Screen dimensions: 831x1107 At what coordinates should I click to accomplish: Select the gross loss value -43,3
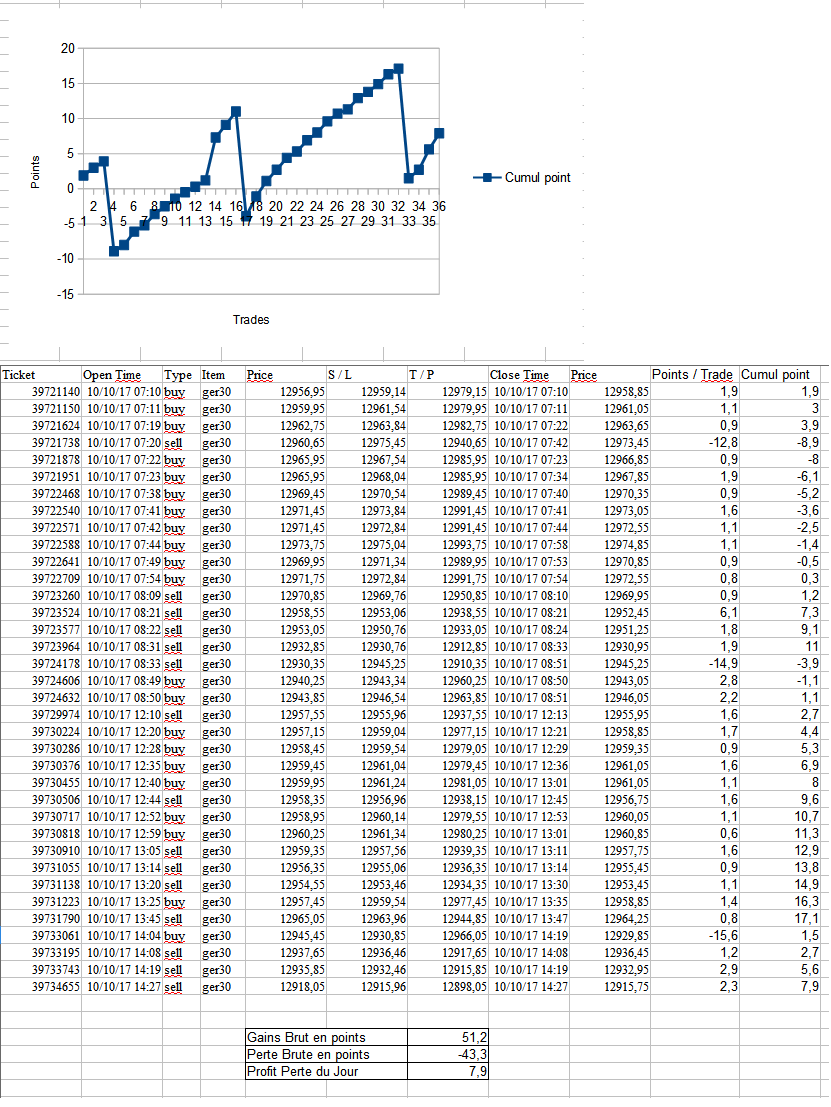448,1055
